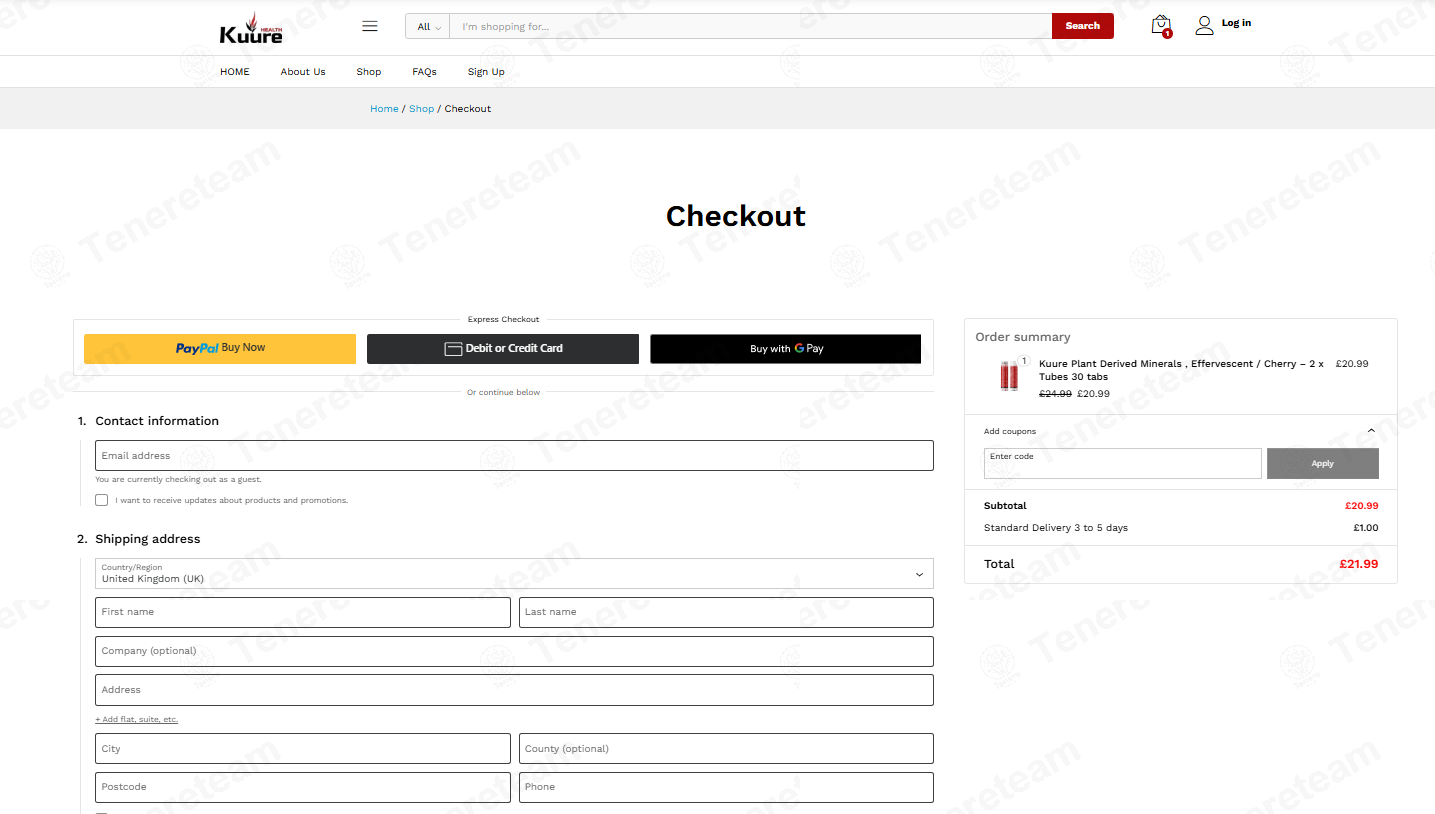Open About Us menu item
Image resolution: width=1435 pixels, height=814 pixels.
click(x=303, y=72)
